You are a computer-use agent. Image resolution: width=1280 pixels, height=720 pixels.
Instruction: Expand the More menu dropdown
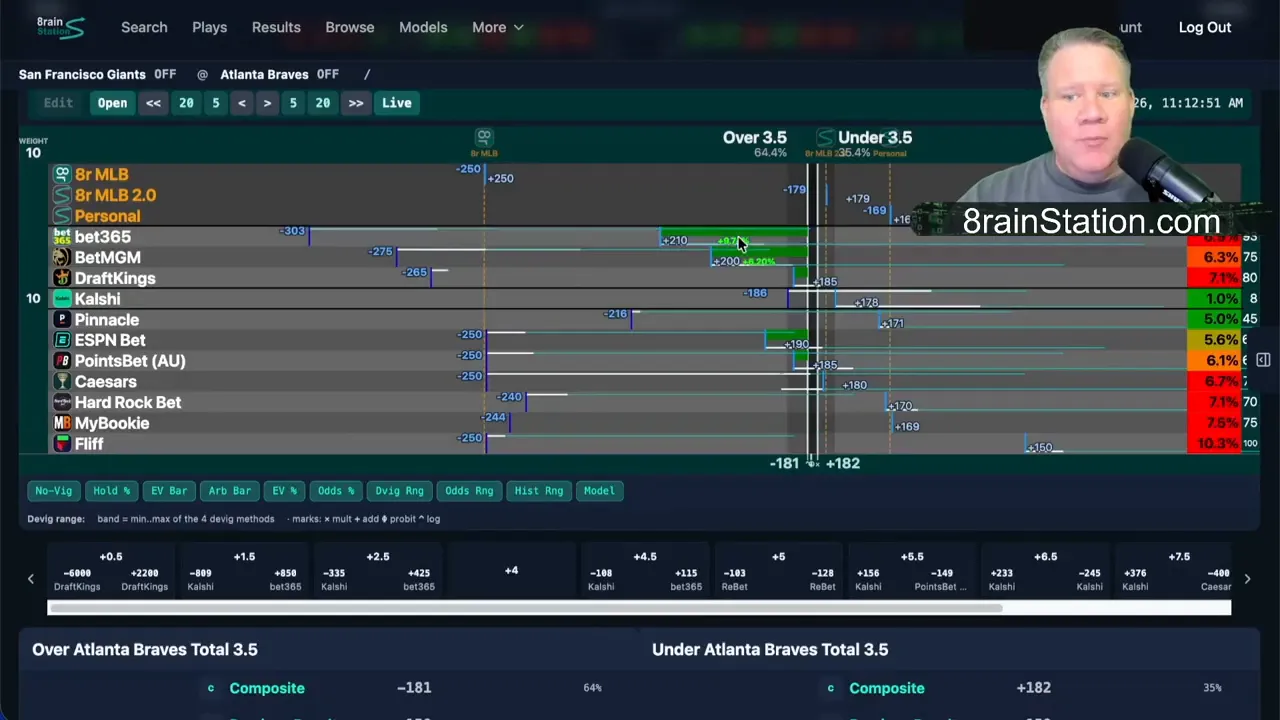[498, 27]
